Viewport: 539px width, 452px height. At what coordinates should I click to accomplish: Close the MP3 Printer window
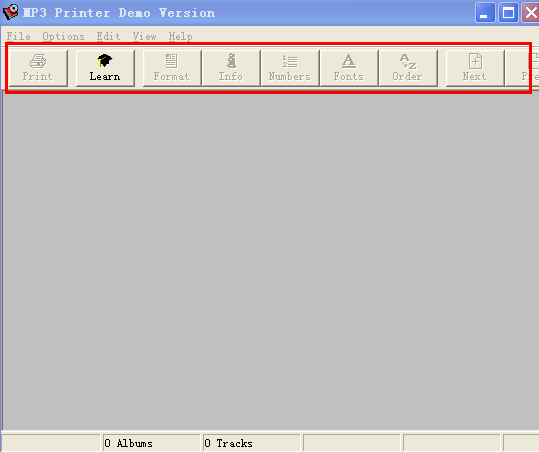[530, 13]
